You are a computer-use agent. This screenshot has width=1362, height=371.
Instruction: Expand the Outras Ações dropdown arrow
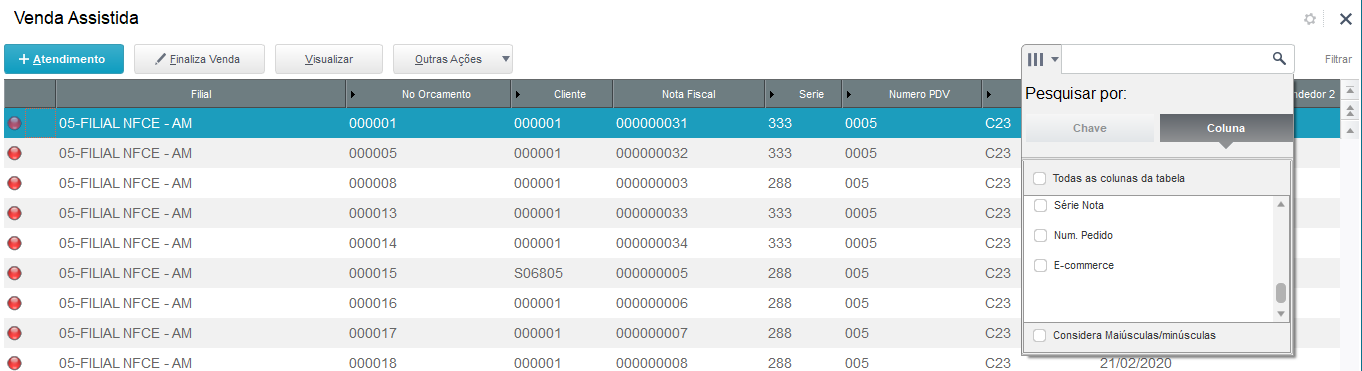pos(505,59)
